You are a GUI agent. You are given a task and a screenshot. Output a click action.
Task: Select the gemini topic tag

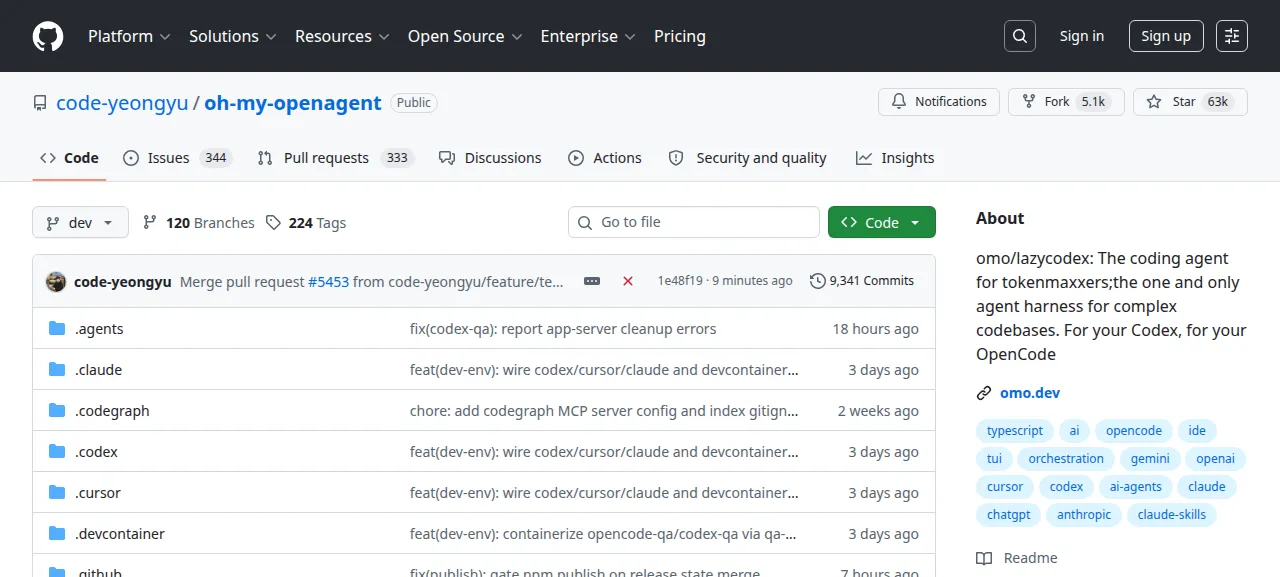pyautogui.click(x=1151, y=459)
